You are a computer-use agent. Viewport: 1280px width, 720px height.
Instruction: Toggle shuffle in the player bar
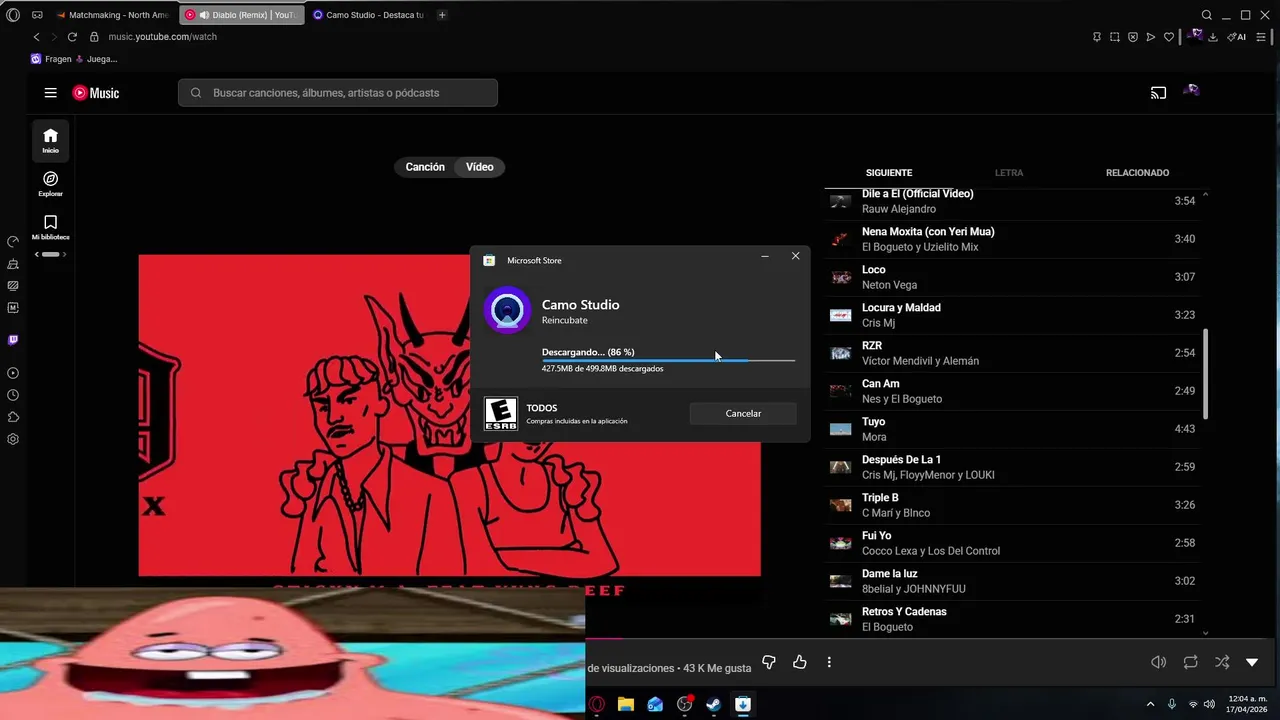(1222, 662)
